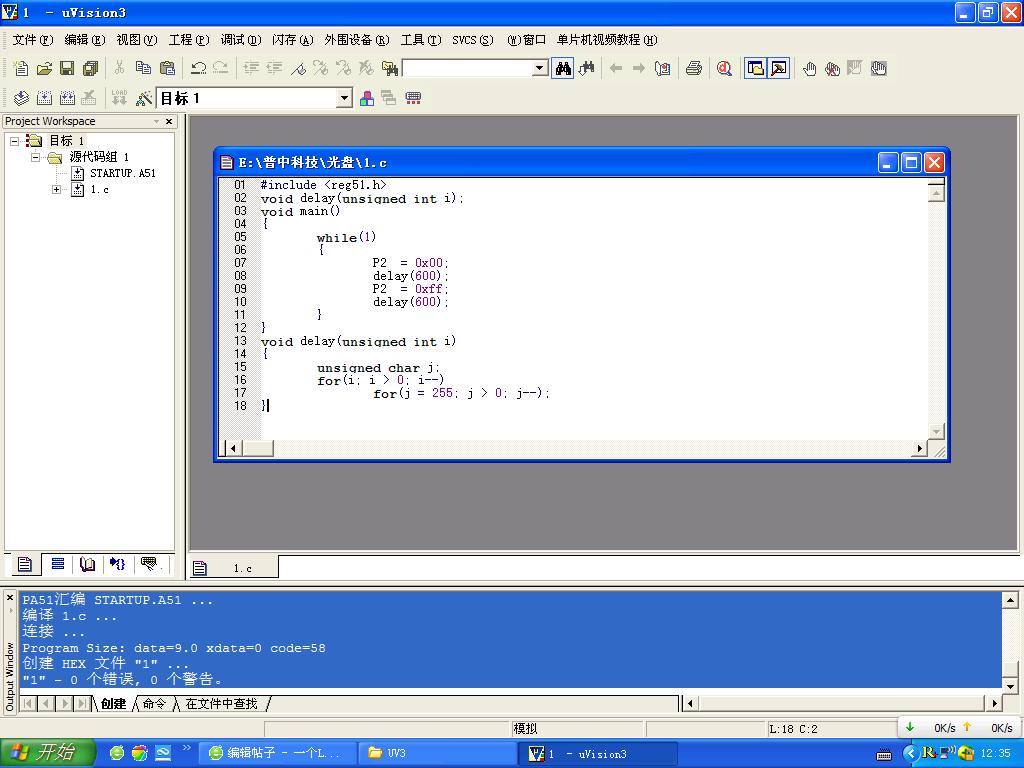Open file using the folder toolbar icon
1024x768 pixels.
click(44, 68)
